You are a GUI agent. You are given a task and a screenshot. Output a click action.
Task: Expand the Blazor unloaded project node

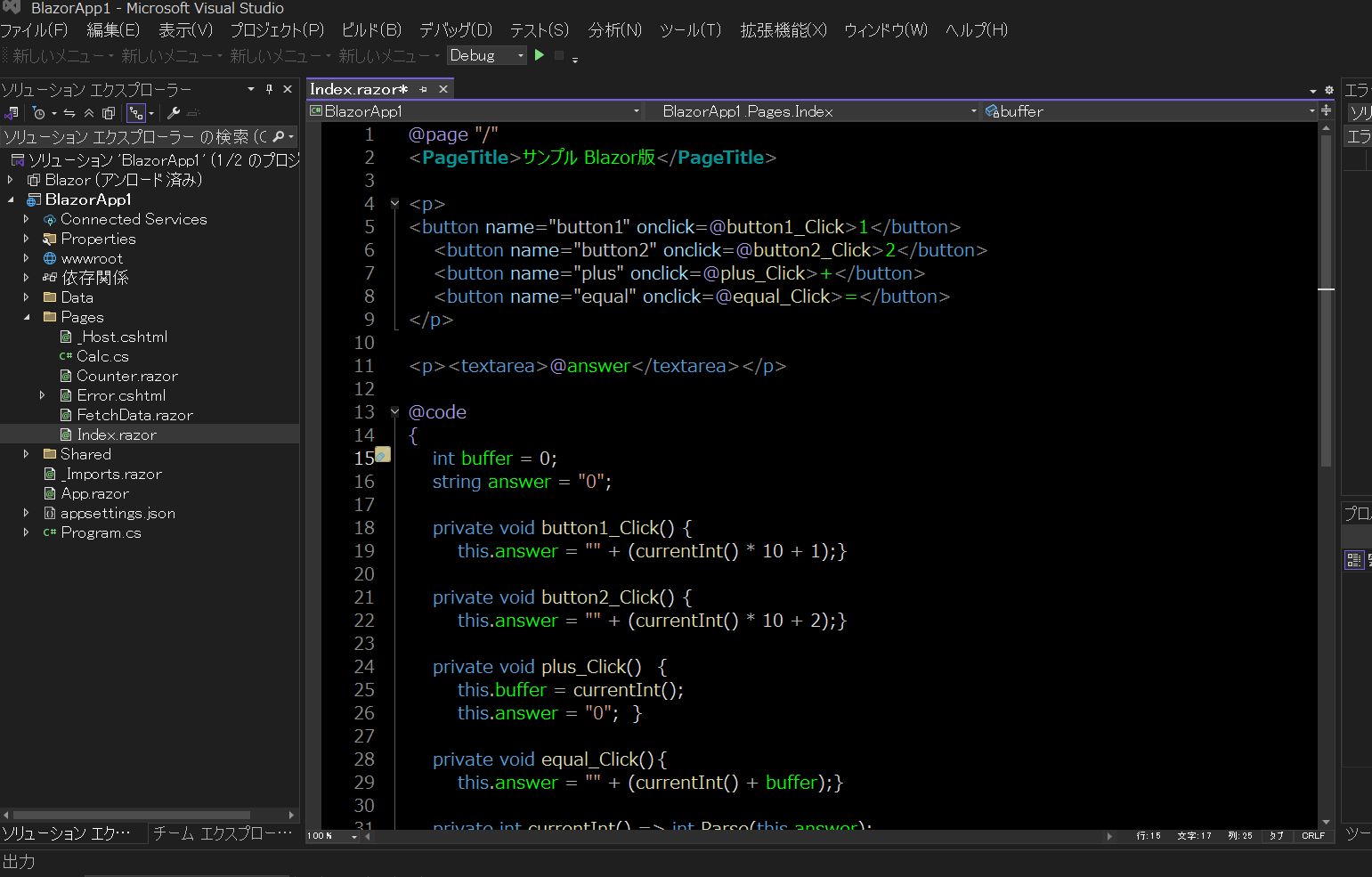tap(11, 180)
